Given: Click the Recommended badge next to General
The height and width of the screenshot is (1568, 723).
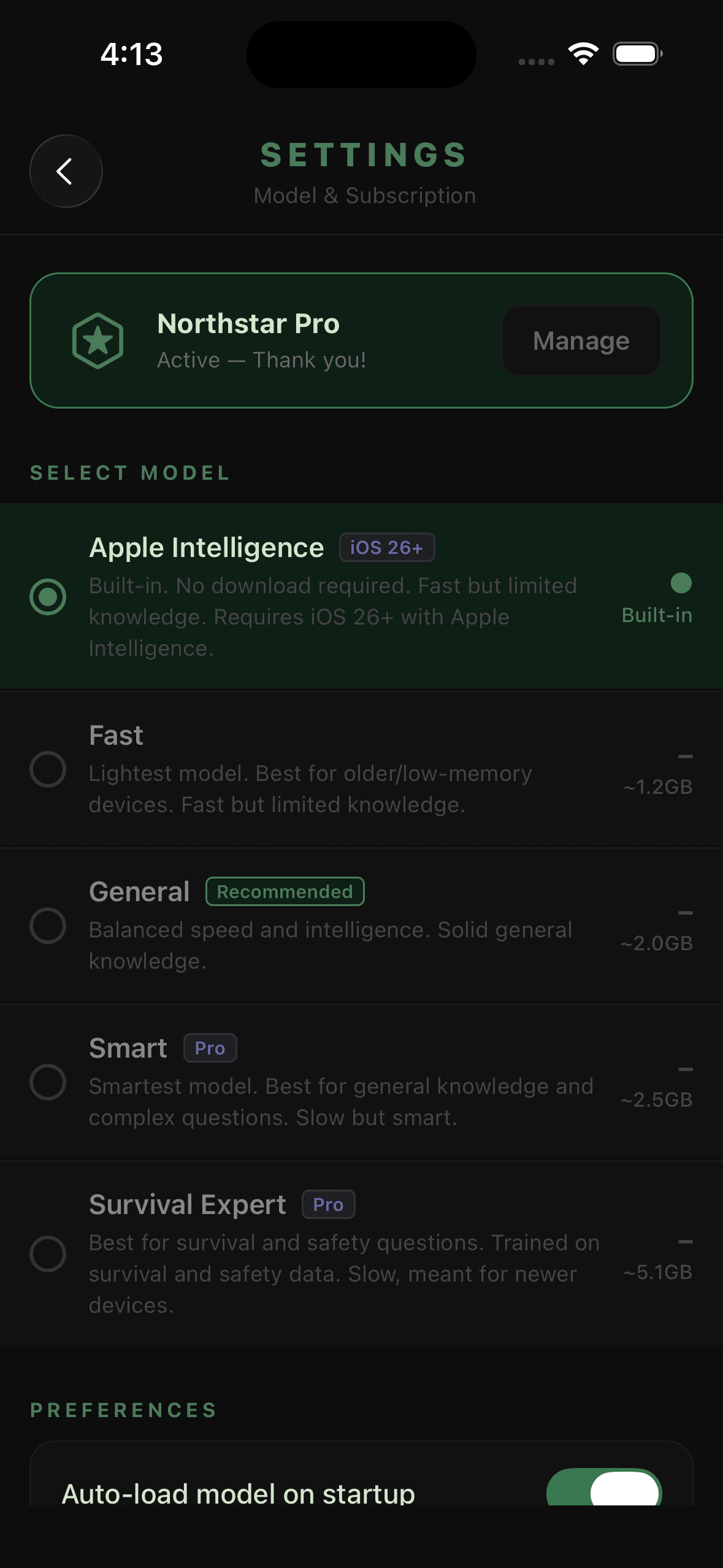Looking at the screenshot, I should 285,891.
